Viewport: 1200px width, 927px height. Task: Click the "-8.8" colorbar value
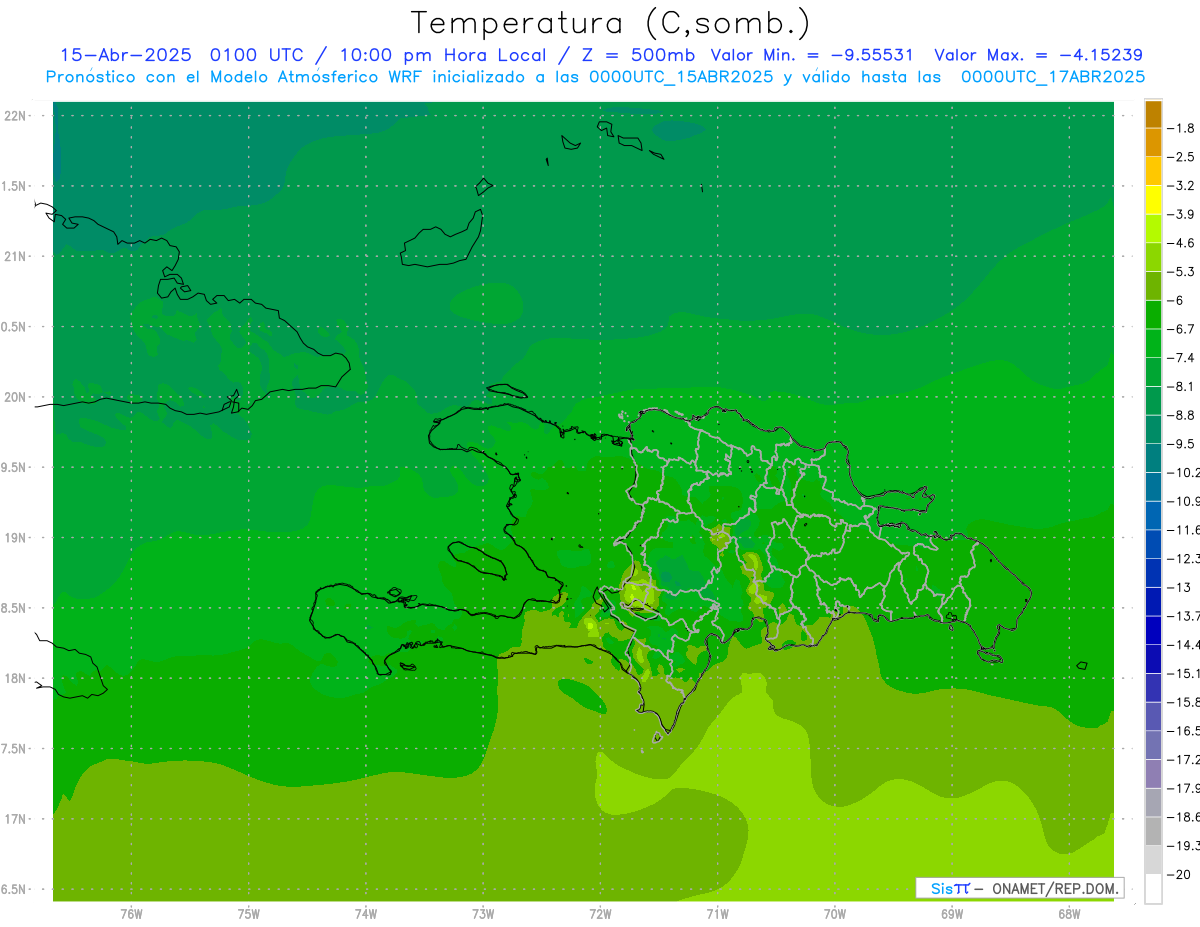point(1183,415)
